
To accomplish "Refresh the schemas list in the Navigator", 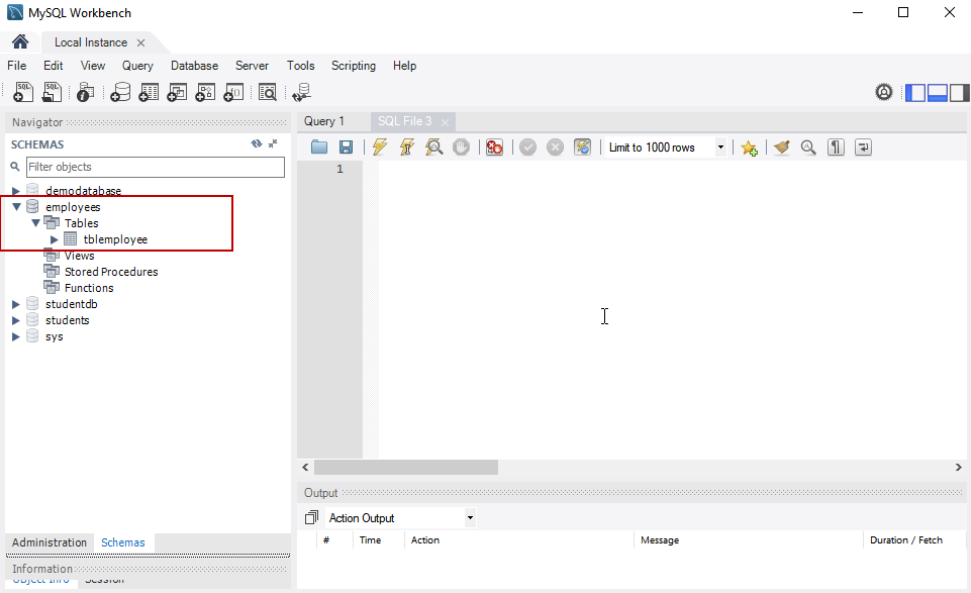I will [257, 144].
